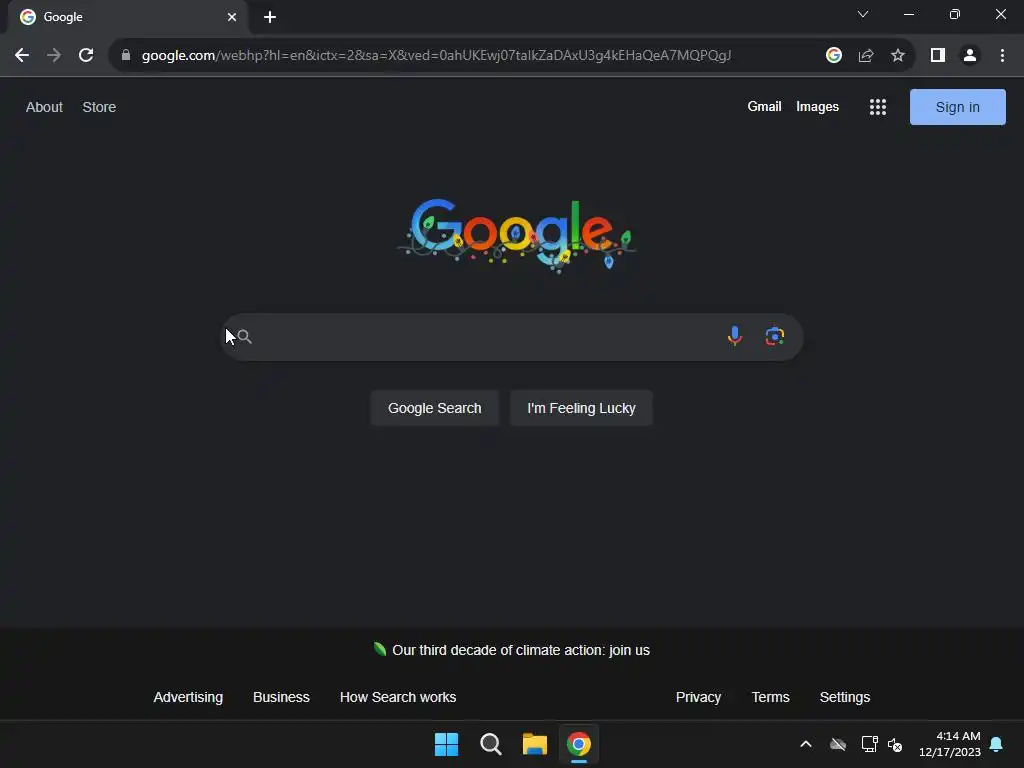Image resolution: width=1024 pixels, height=768 pixels.
Task: Open the notification bell icon
Action: point(997,744)
